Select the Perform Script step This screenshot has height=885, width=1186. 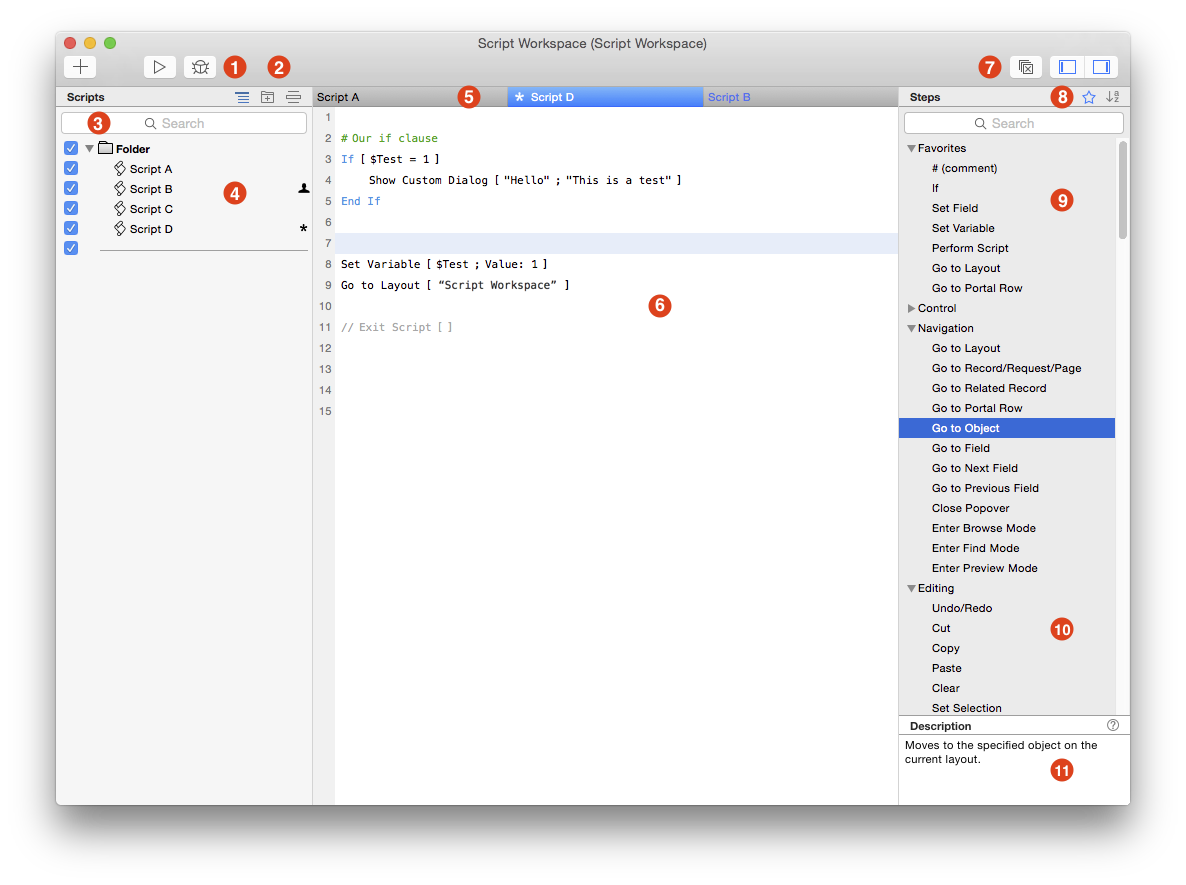[x=970, y=248]
